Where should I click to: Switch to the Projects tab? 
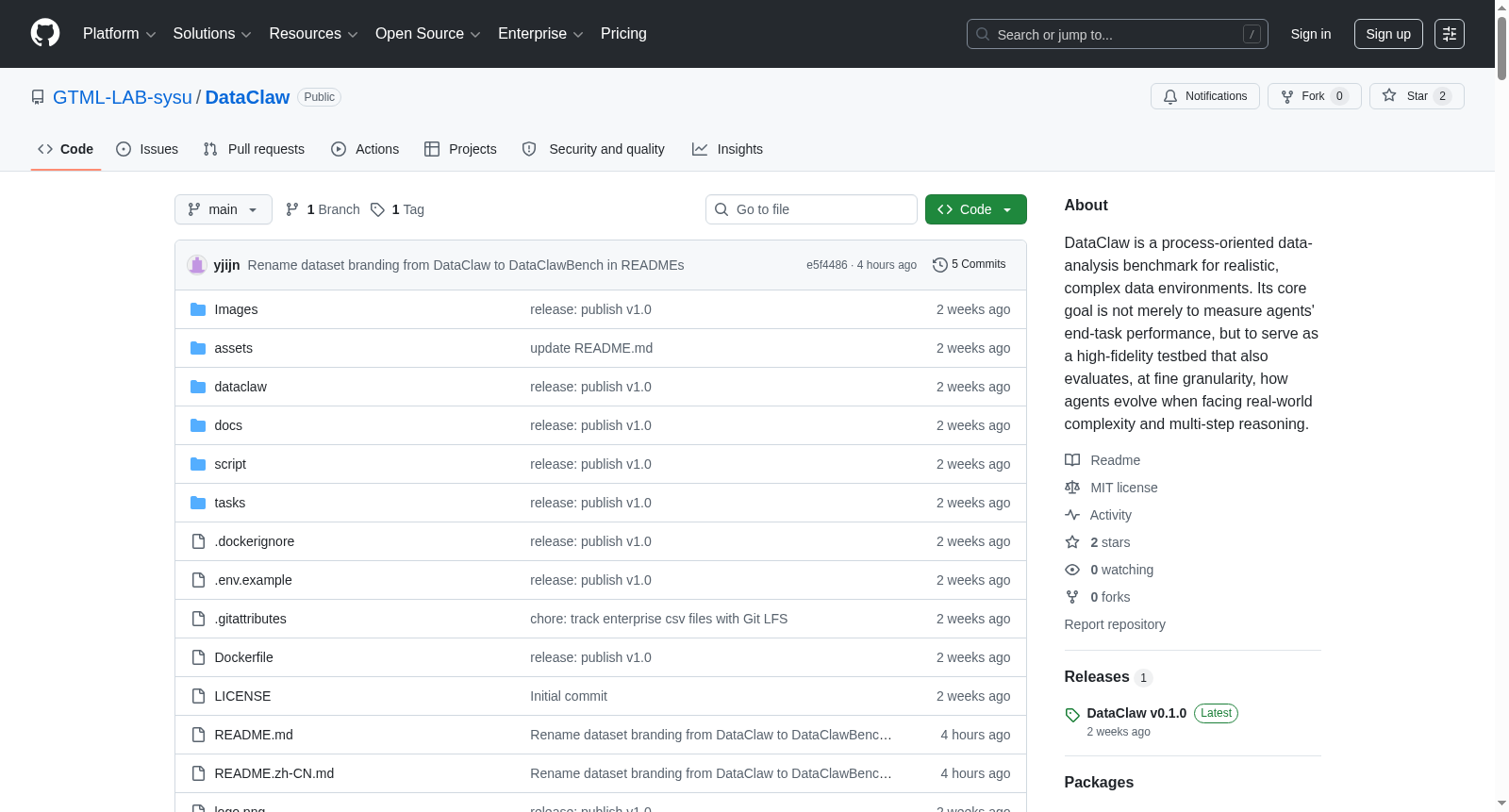[460, 149]
